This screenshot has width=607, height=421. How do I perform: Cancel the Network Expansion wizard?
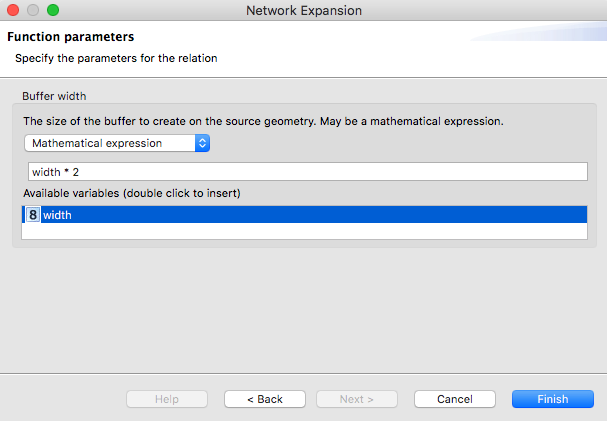[x=455, y=399]
